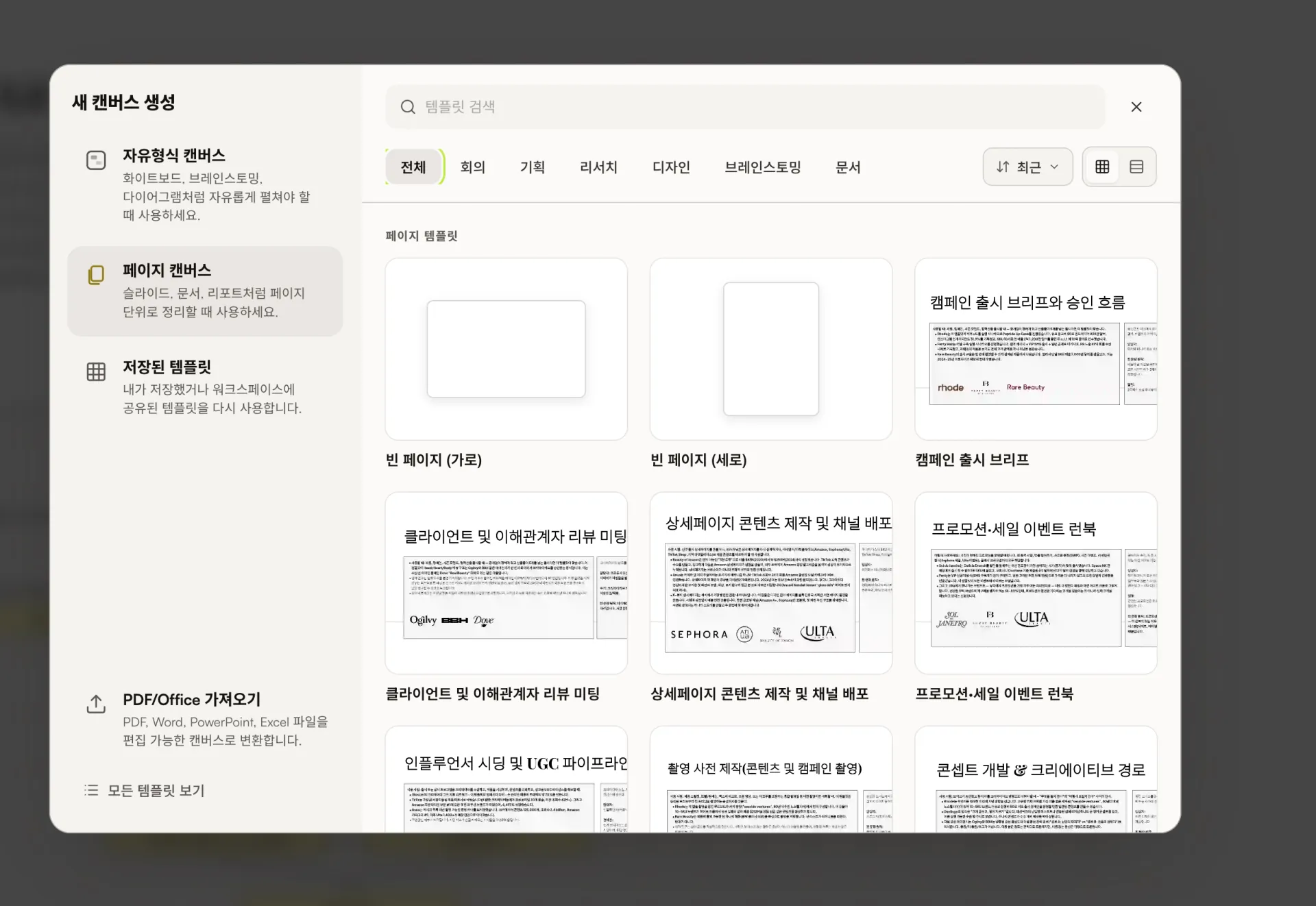Click the PDF/Office import upload icon
This screenshot has width=1316, height=906.
[x=96, y=704]
